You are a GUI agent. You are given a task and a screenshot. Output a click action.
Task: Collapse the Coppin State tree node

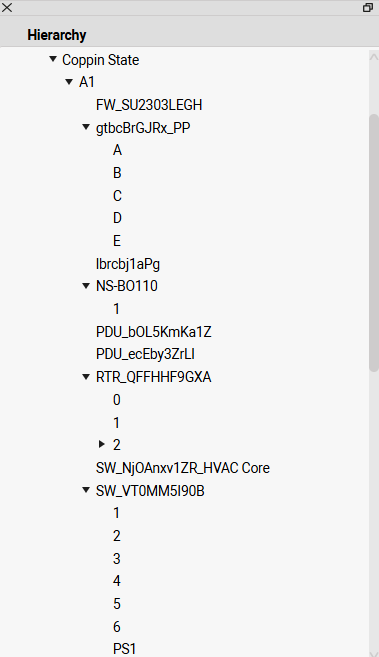(x=53, y=59)
